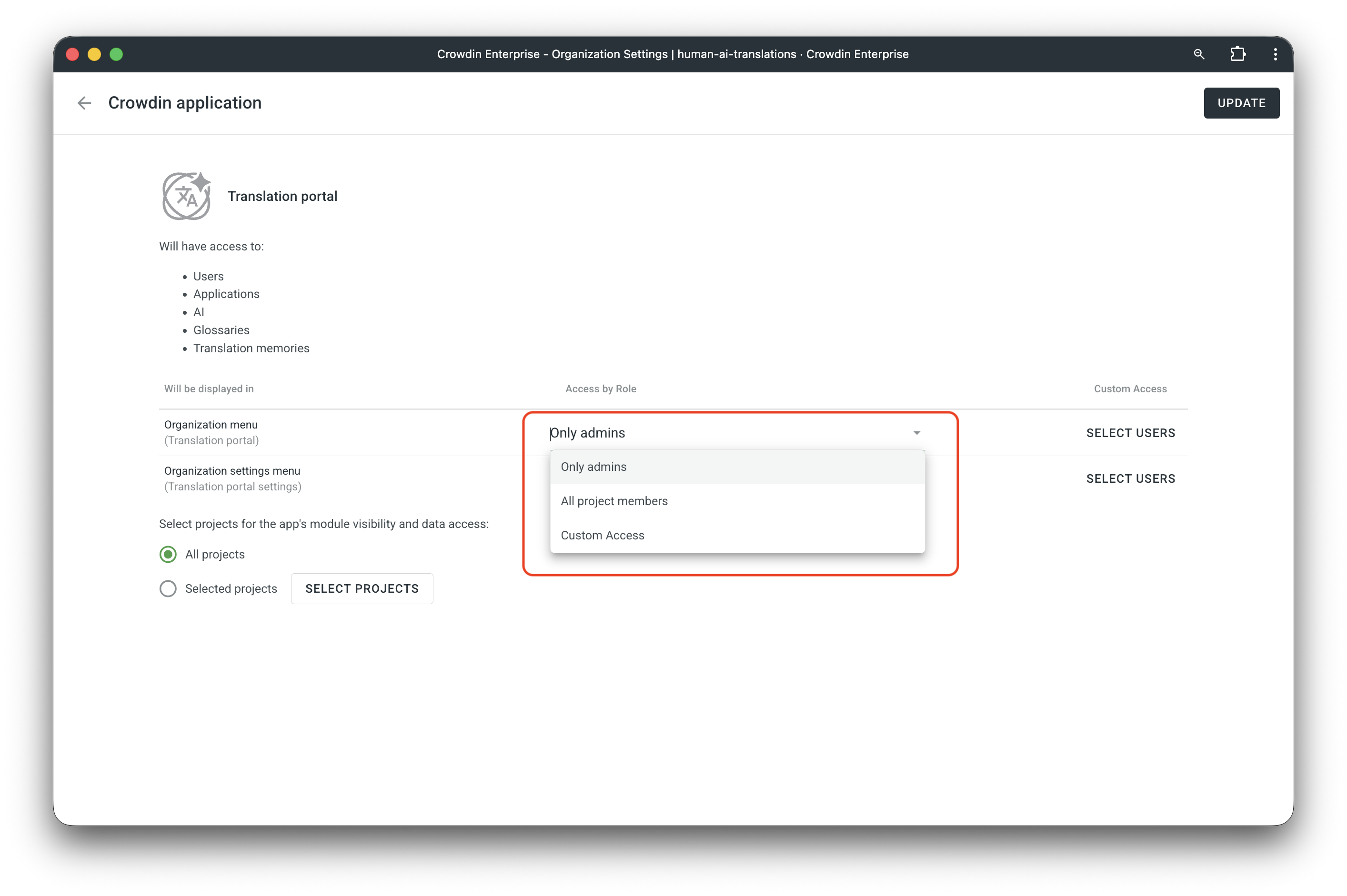Click the Users list item
This screenshot has height=896, width=1347.
click(x=208, y=276)
